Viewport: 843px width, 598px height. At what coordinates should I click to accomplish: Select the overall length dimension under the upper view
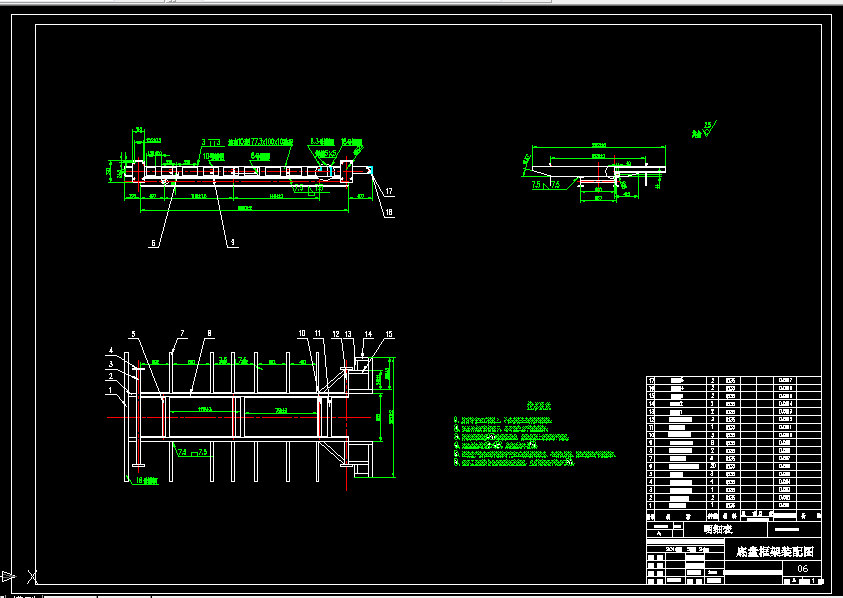[x=245, y=208]
